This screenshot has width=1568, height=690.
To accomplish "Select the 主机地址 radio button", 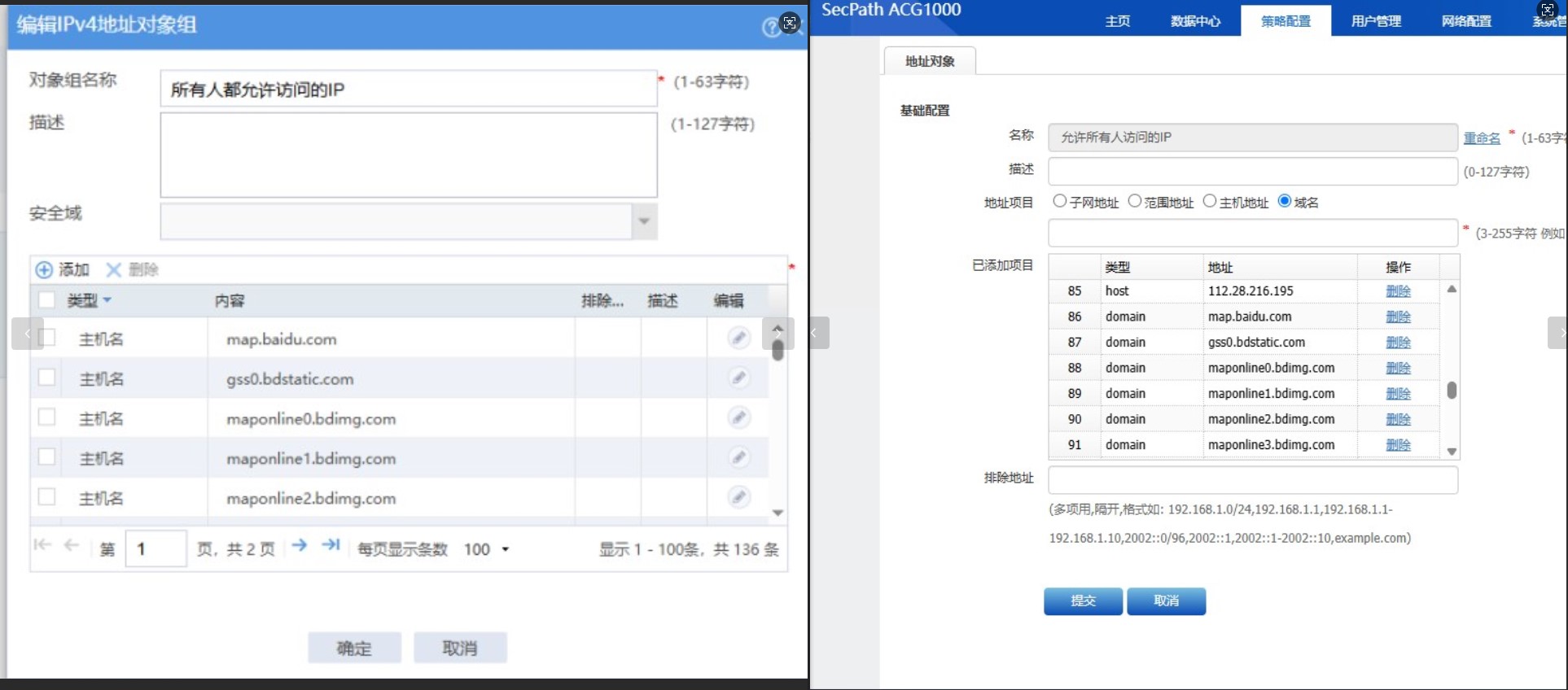I will [x=1210, y=201].
